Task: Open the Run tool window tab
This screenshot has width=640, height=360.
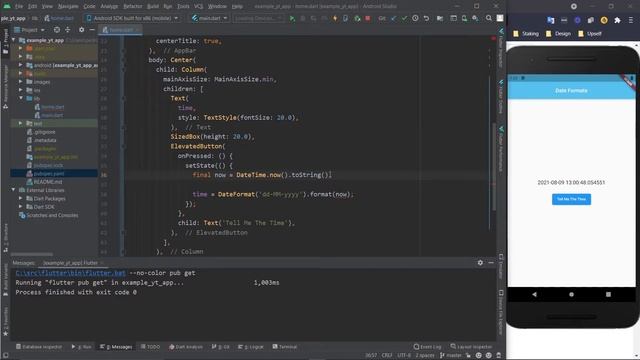Action: pos(81,347)
